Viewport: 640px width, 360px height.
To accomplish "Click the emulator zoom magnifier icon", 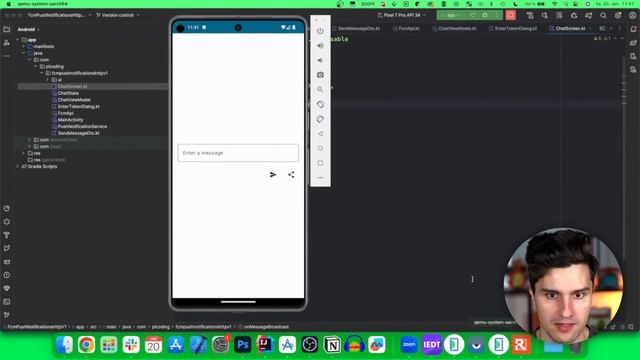I will (320, 89).
